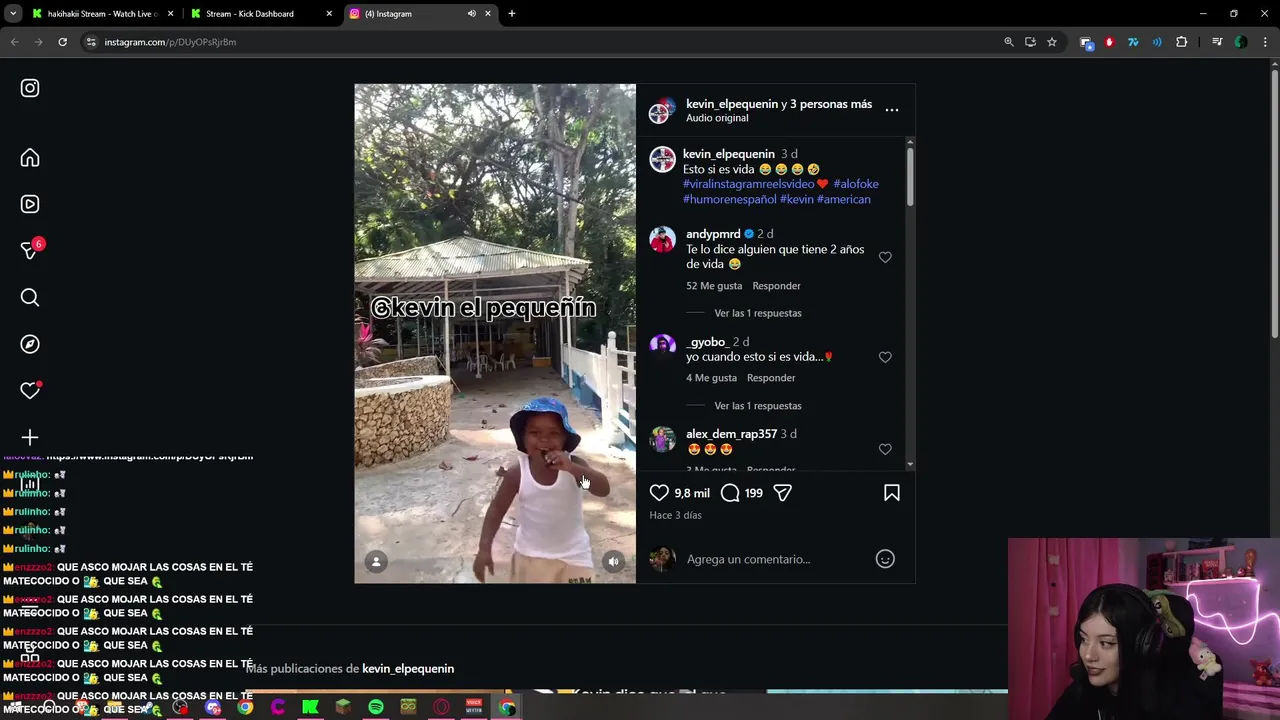
Task: Reply to _gyobo_'s comment
Action: click(771, 378)
